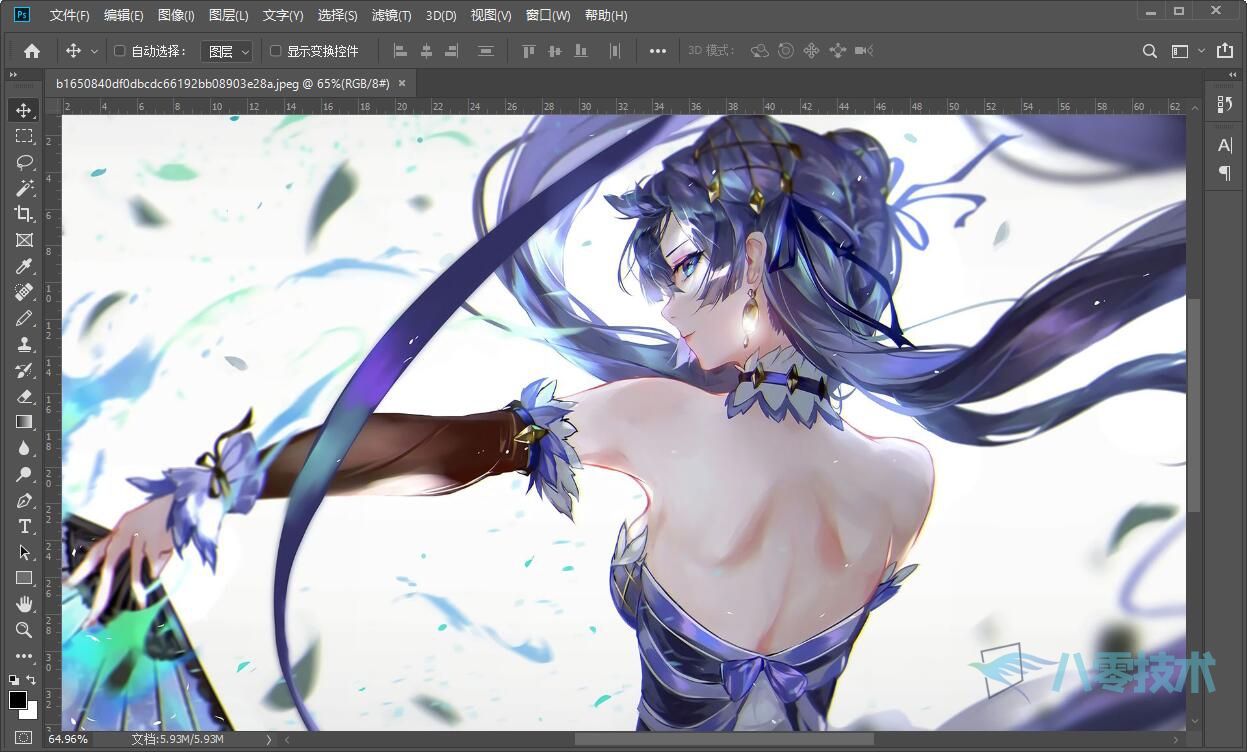Select the Pencil tool
This screenshot has width=1247, height=752.
(x=24, y=318)
